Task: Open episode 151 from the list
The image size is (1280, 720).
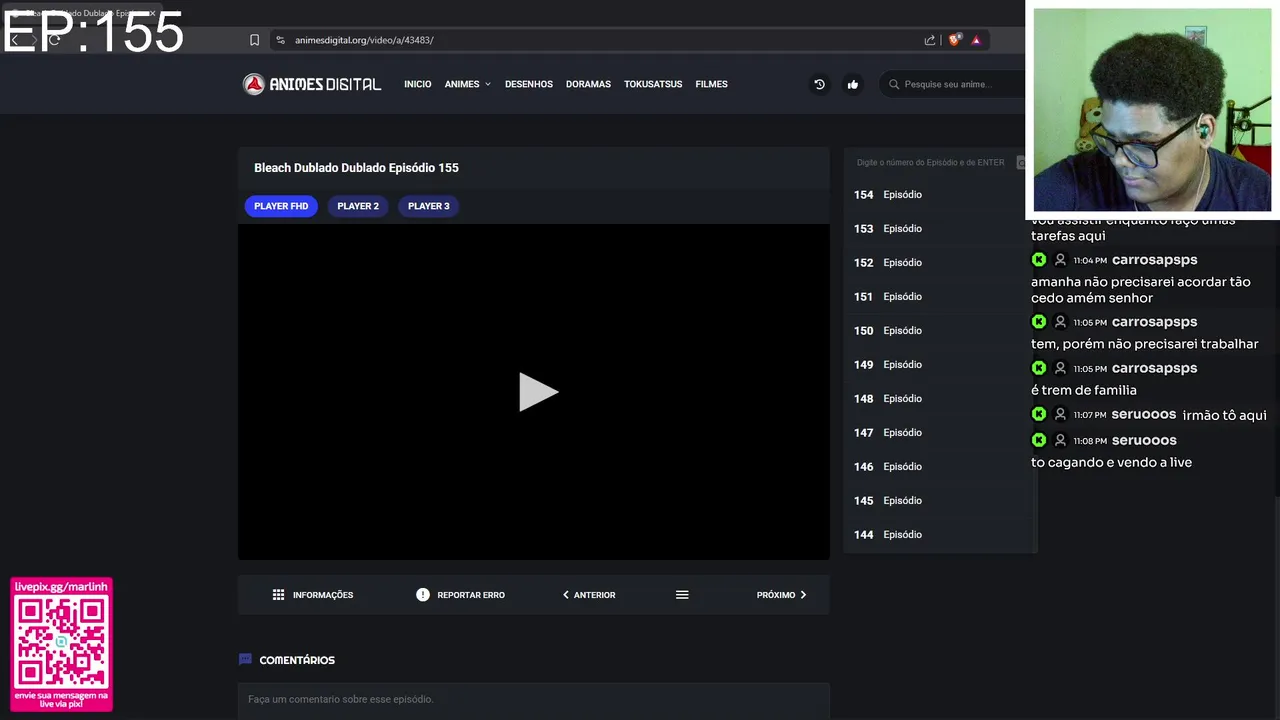Action: click(x=938, y=297)
